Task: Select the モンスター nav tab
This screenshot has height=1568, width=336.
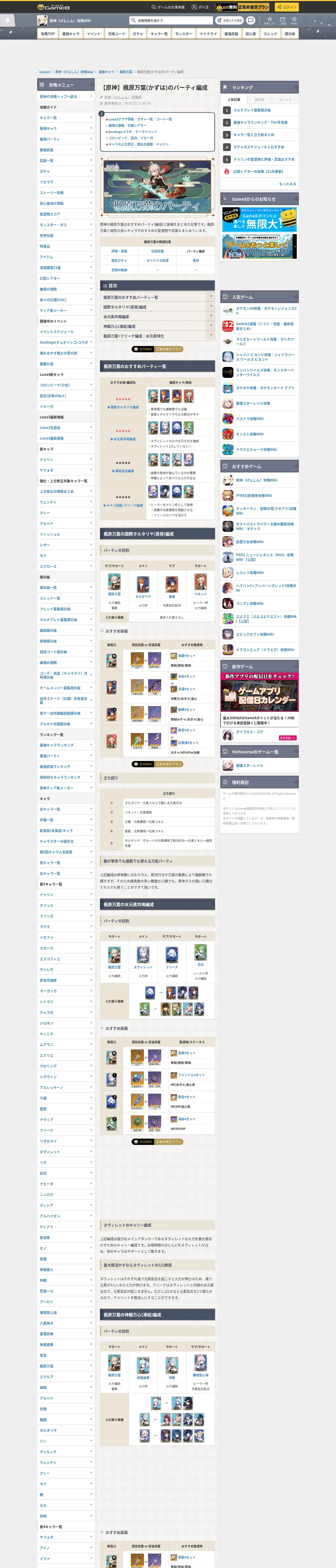Action: [x=183, y=34]
